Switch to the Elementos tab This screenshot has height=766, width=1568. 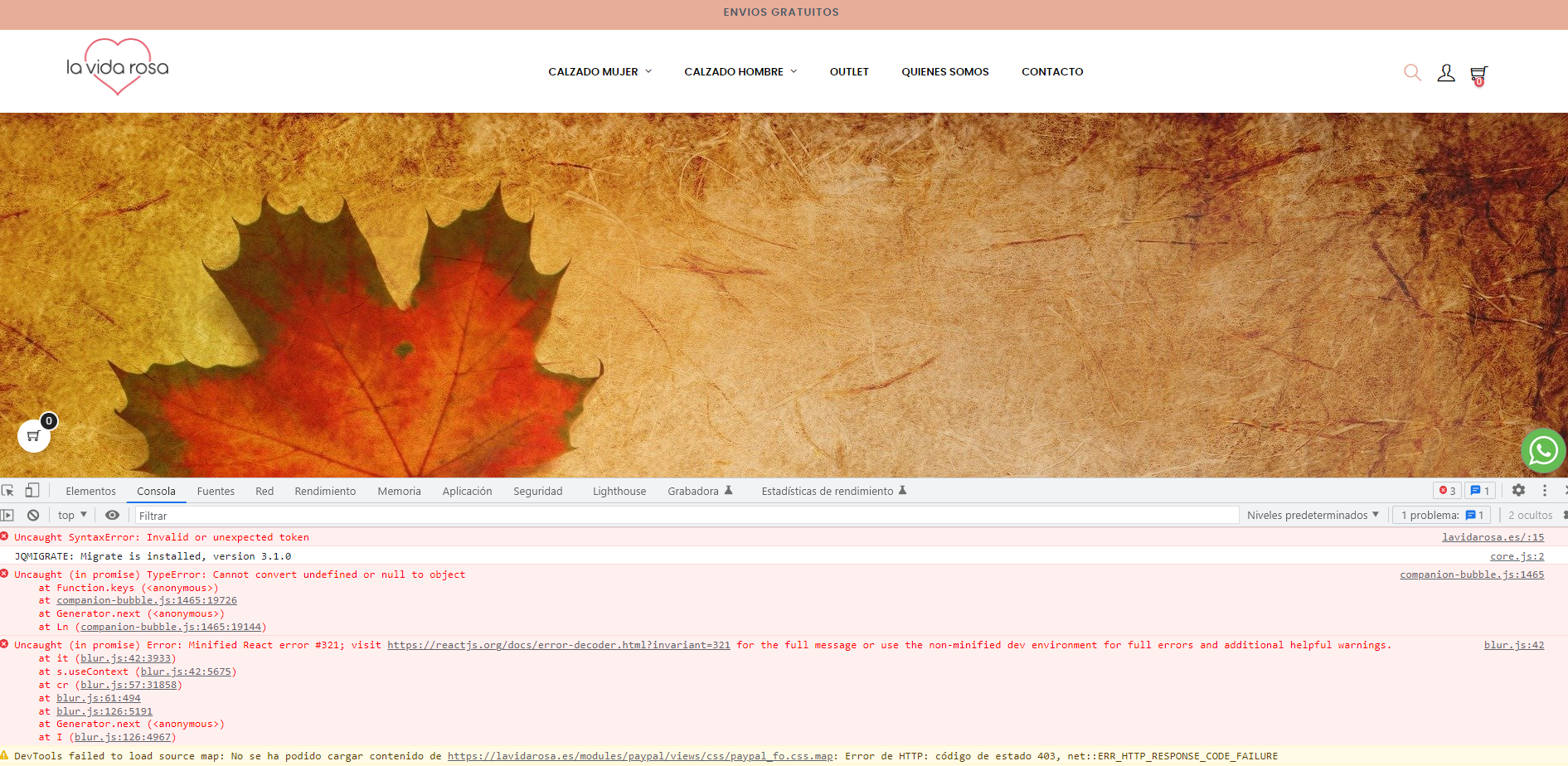click(x=91, y=491)
